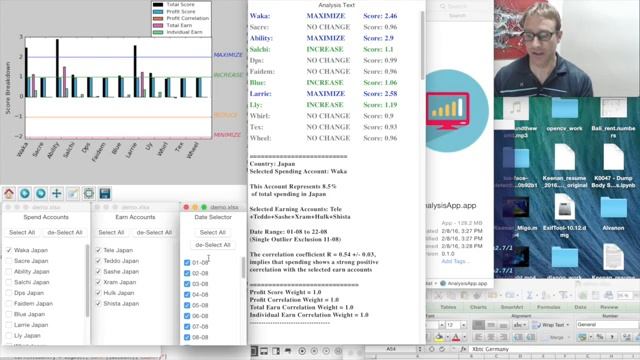Activate the chart zoom-to-rectangle tool
The width and height of the screenshot is (640, 360).
click(73, 193)
